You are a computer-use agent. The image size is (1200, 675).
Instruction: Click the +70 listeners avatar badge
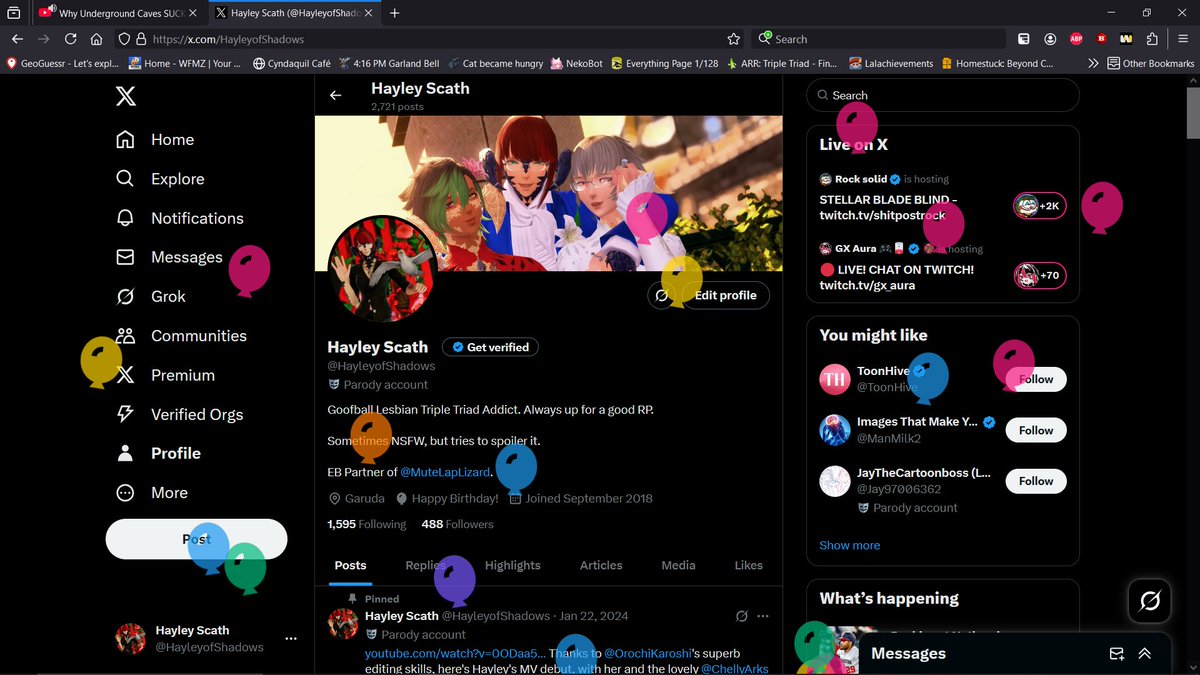click(1039, 275)
